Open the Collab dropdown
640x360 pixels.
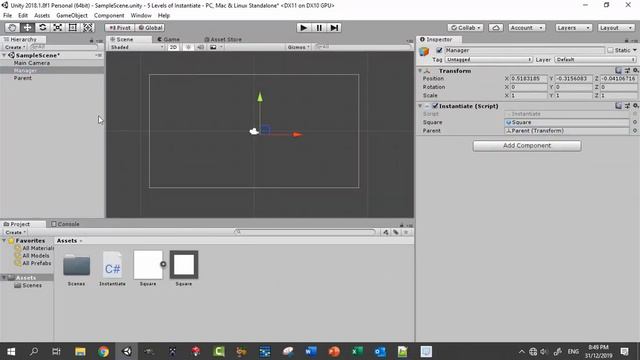(x=465, y=27)
